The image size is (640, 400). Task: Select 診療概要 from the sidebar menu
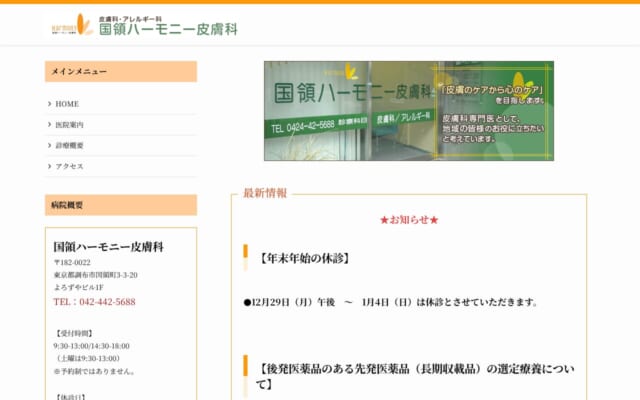(69, 146)
